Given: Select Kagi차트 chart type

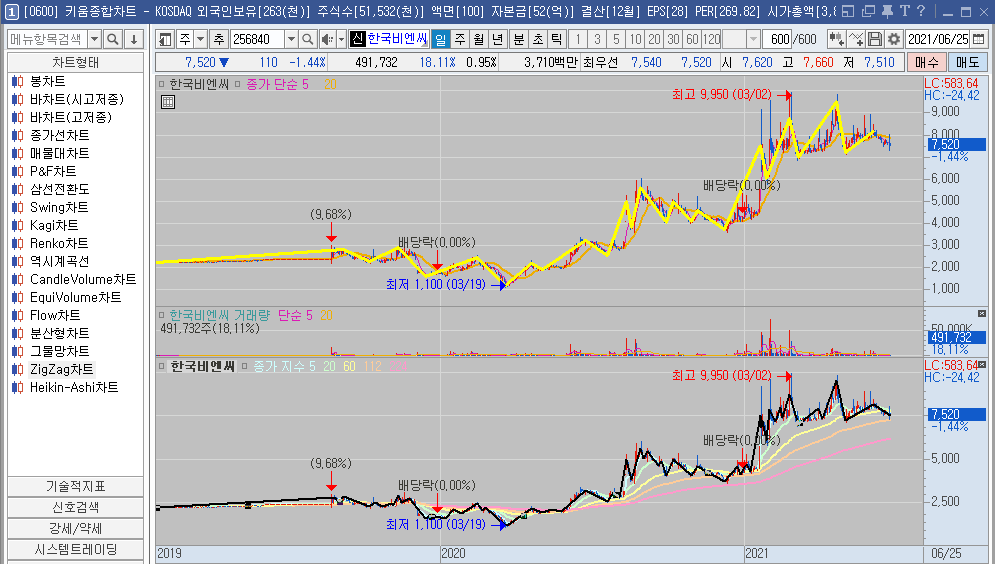Looking at the screenshot, I should coord(54,225).
